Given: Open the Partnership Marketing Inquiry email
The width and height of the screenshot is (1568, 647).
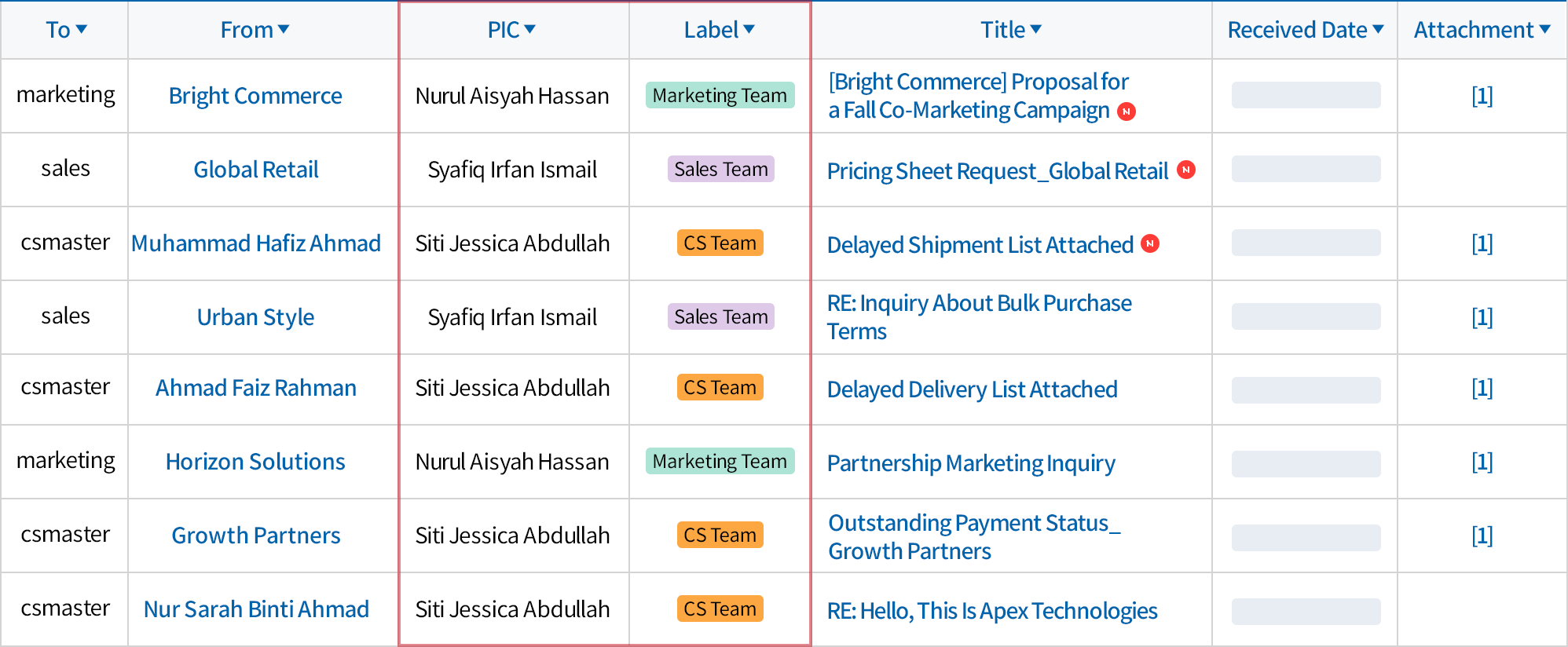Looking at the screenshot, I should coord(971,463).
